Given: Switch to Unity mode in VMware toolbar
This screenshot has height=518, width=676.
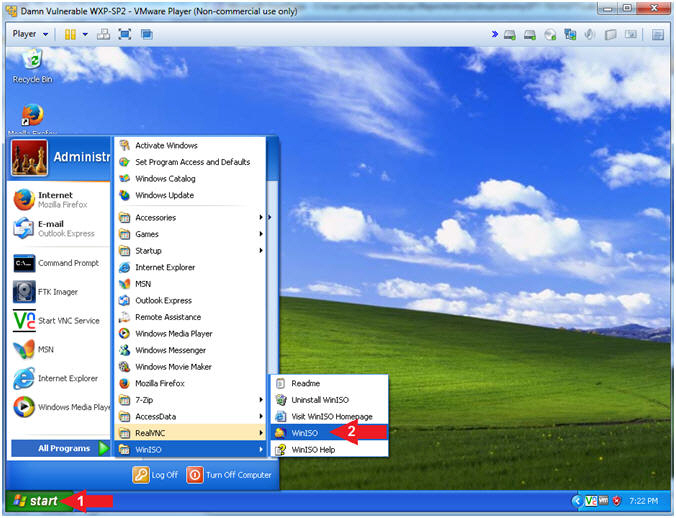Looking at the screenshot, I should (x=147, y=34).
